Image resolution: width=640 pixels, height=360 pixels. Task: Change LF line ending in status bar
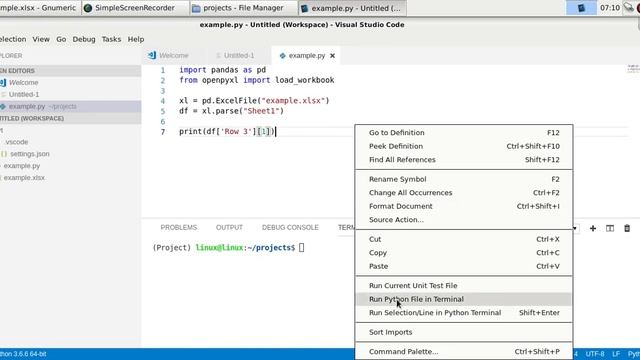616,354
